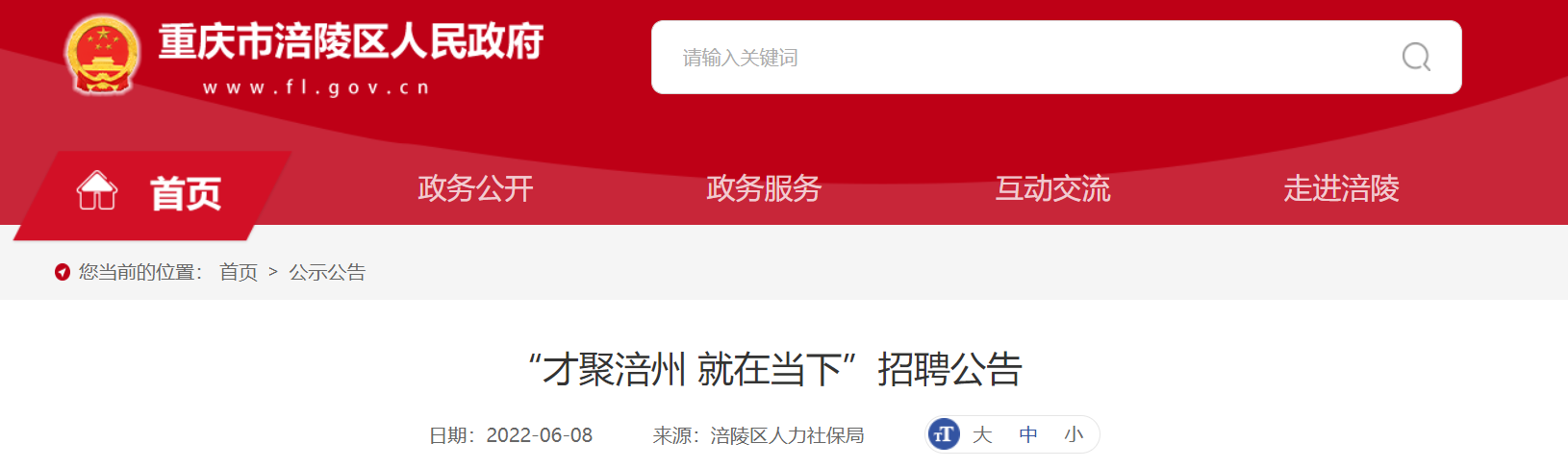1568x468 pixels.
Task: Click breadcrumb link 公示公告
Action: coord(327,272)
